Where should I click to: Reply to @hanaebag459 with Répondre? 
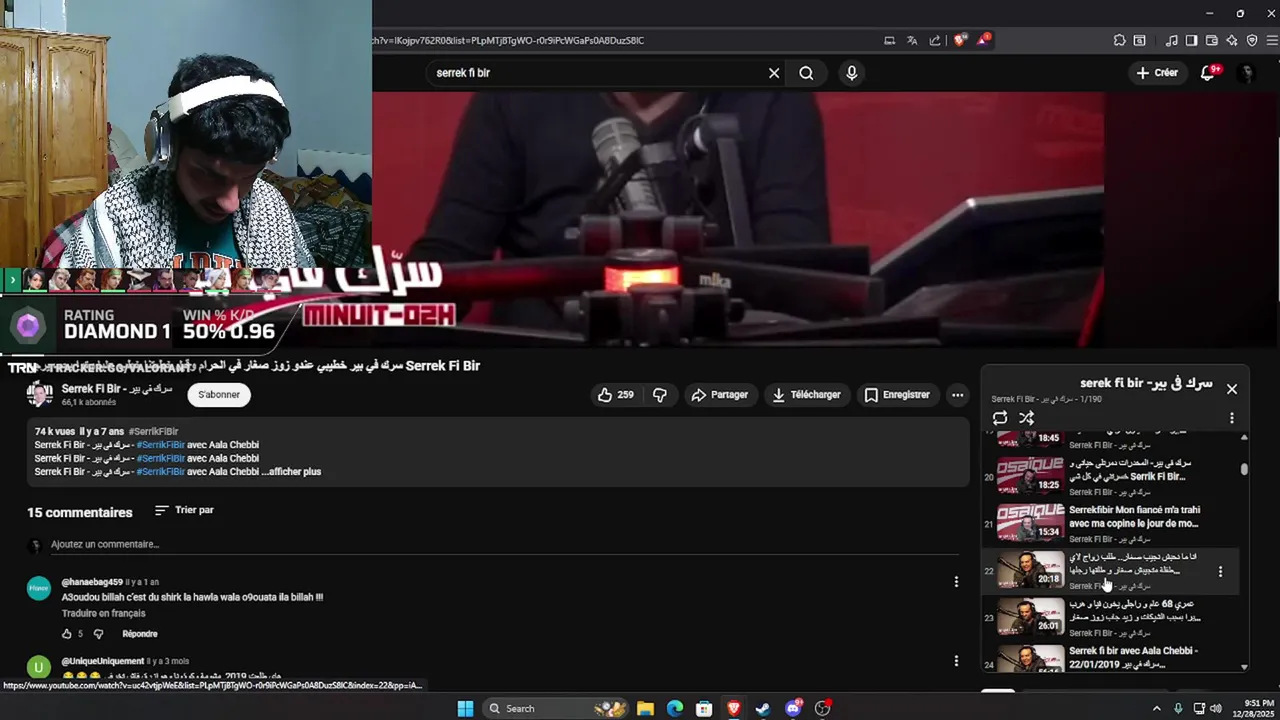click(140, 634)
